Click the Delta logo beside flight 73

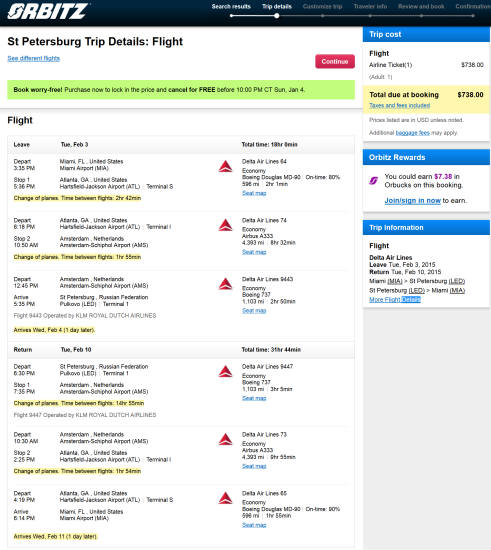[x=226, y=439]
